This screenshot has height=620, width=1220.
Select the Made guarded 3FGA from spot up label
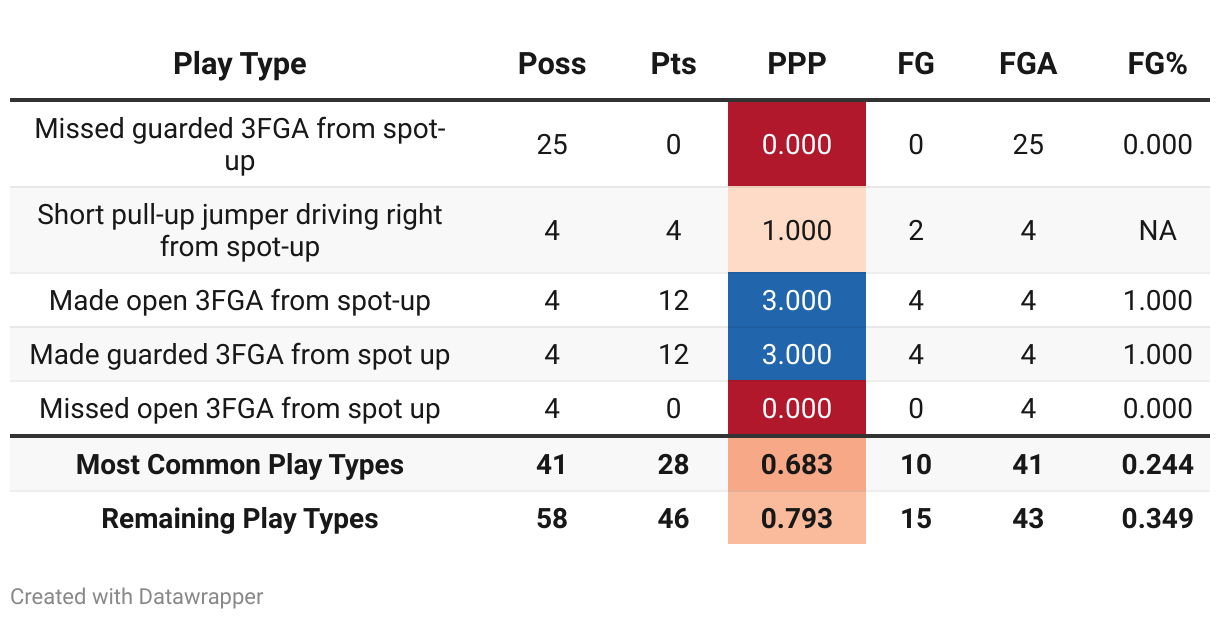point(240,354)
